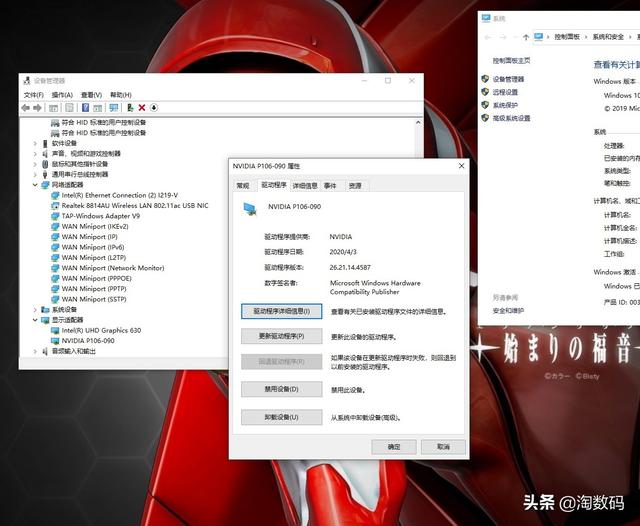Open 系统保护 link in System window

point(505,105)
